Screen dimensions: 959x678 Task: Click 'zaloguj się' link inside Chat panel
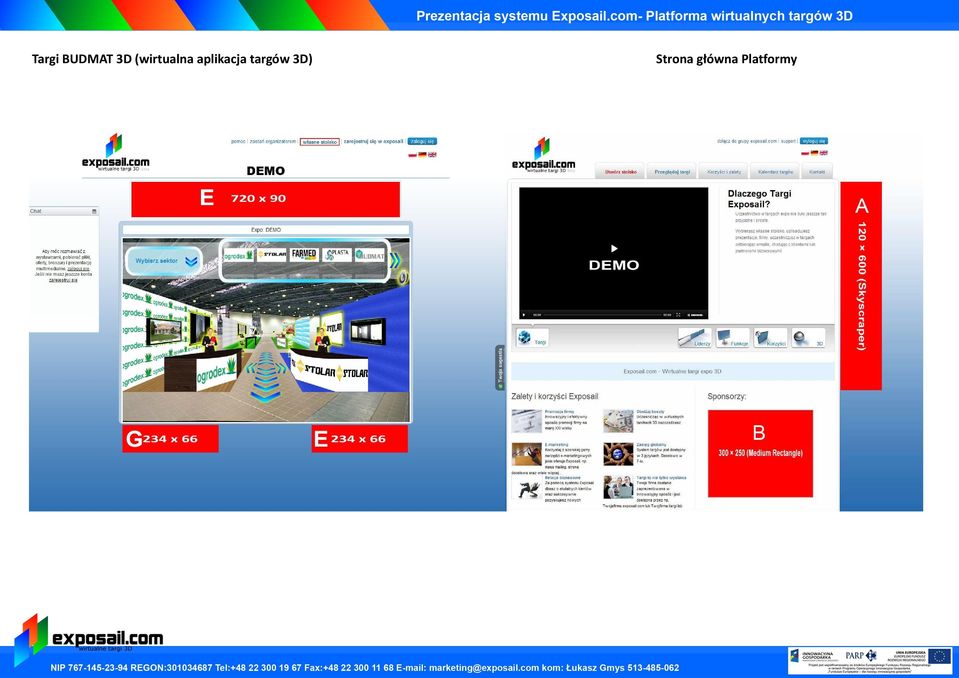pyautogui.click(x=78, y=268)
